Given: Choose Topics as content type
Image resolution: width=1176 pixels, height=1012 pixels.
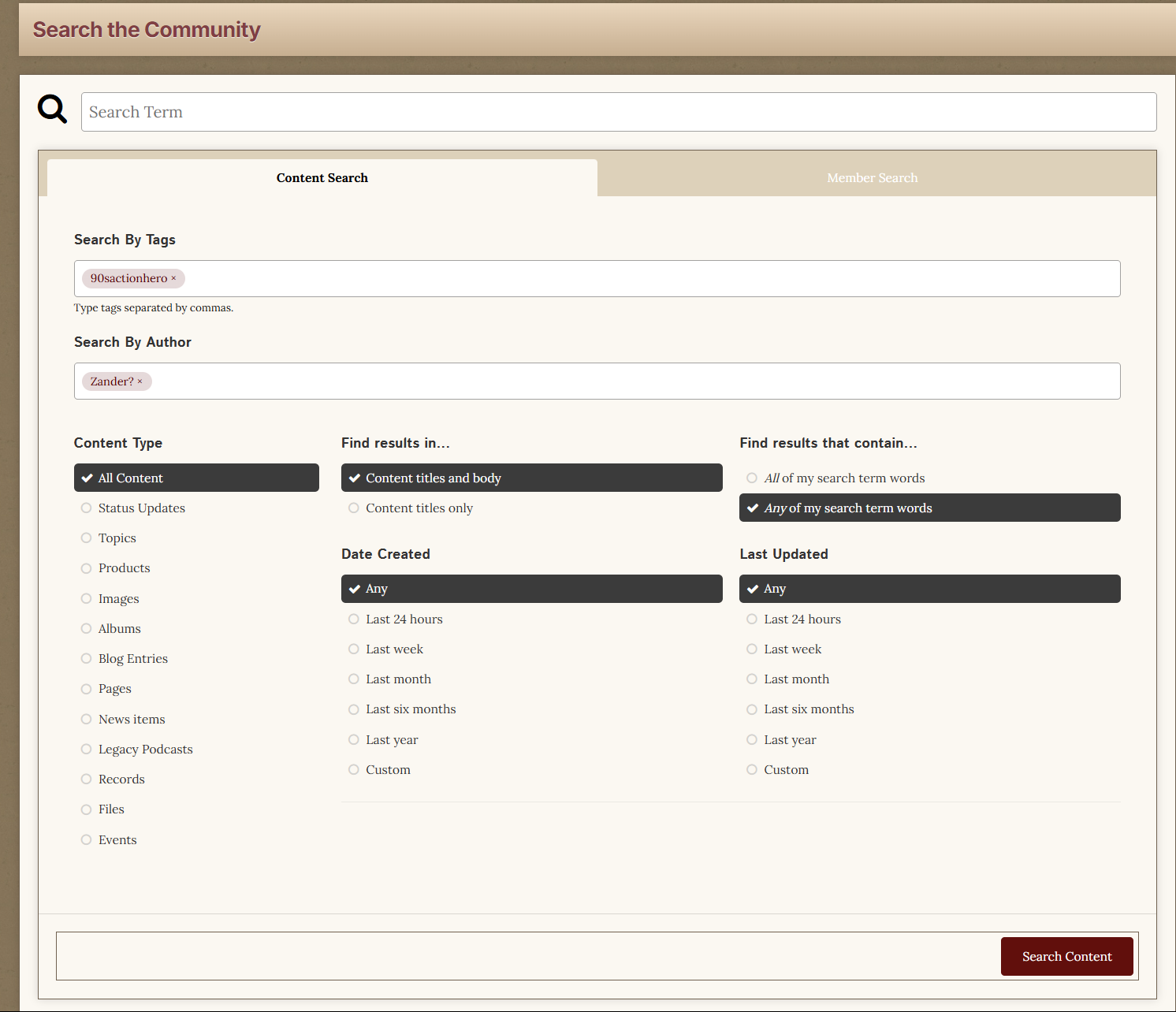Looking at the screenshot, I should click(117, 538).
